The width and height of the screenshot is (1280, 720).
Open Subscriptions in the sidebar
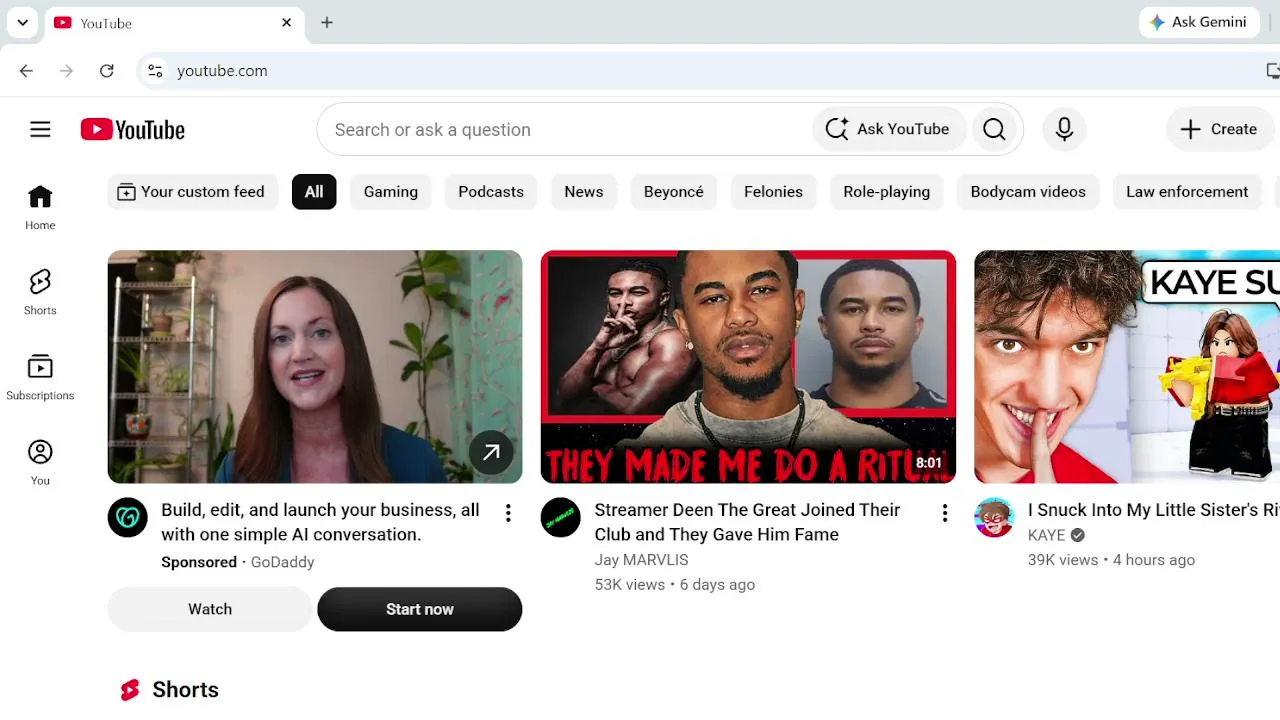[x=40, y=377]
